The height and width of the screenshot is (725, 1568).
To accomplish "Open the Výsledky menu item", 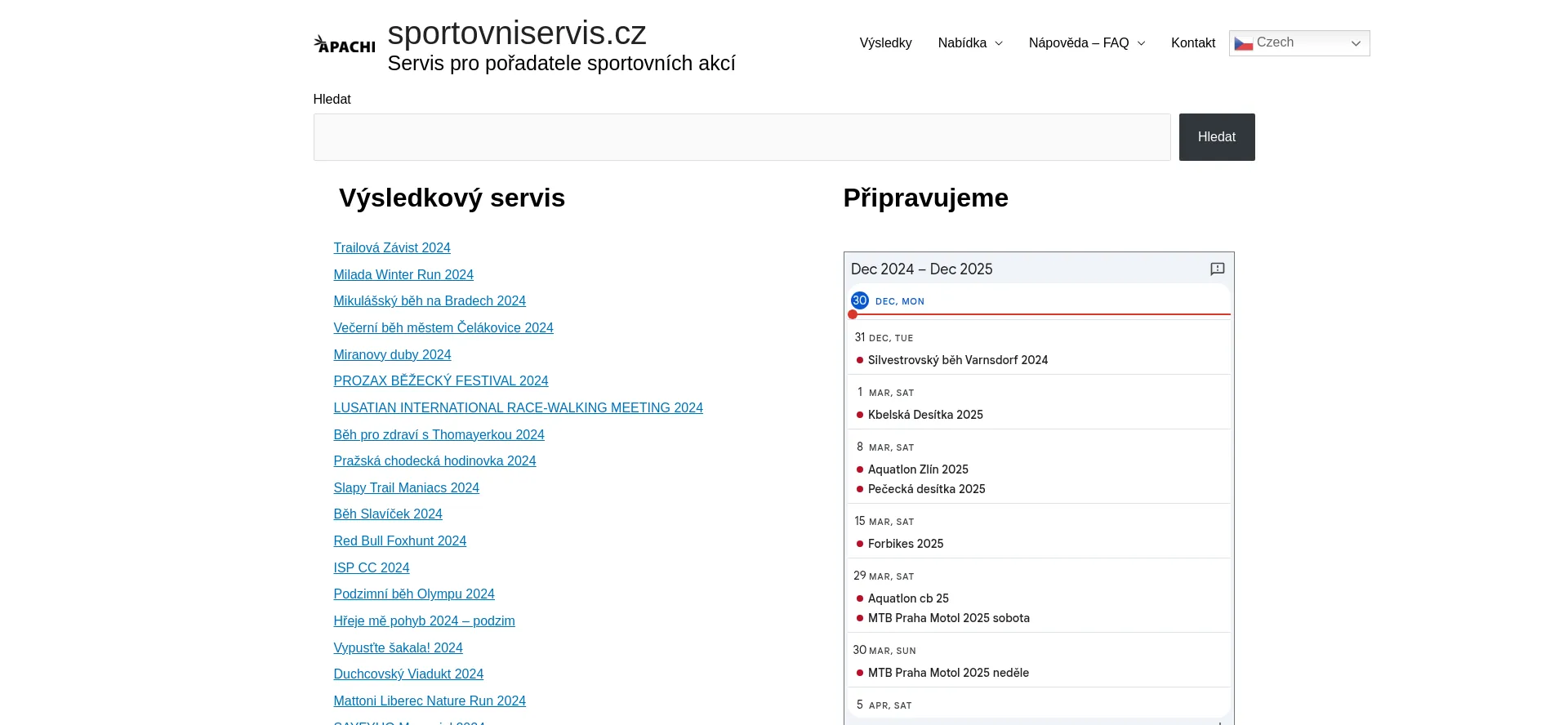I will 885,43.
